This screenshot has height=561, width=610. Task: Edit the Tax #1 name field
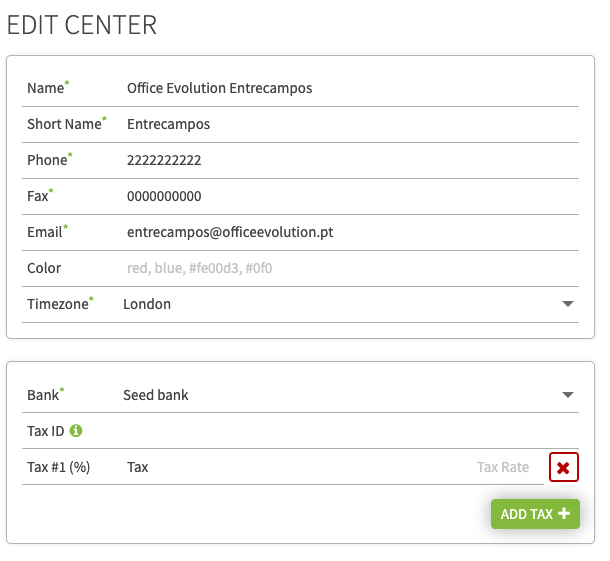(296, 467)
